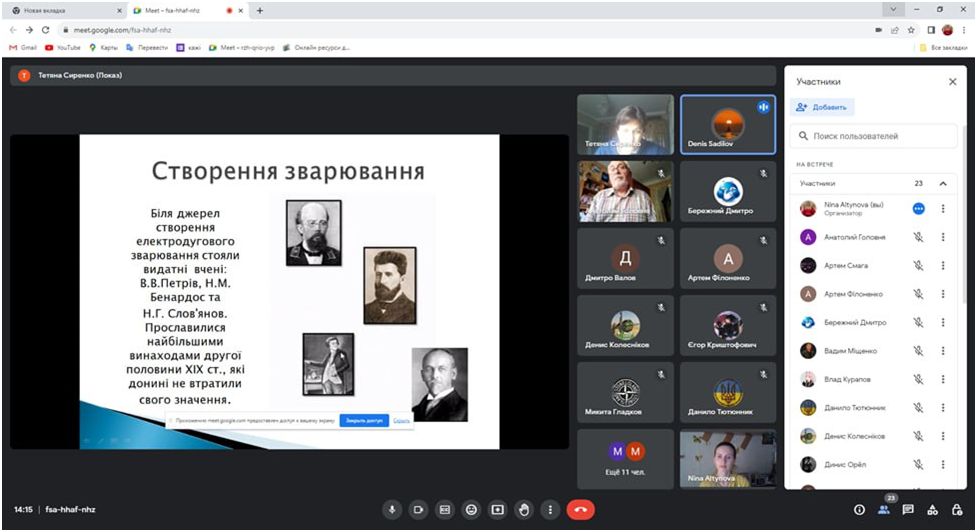The width and height of the screenshot is (977, 532).
Task: Reload the page with the refresh icon
Action: point(45,30)
